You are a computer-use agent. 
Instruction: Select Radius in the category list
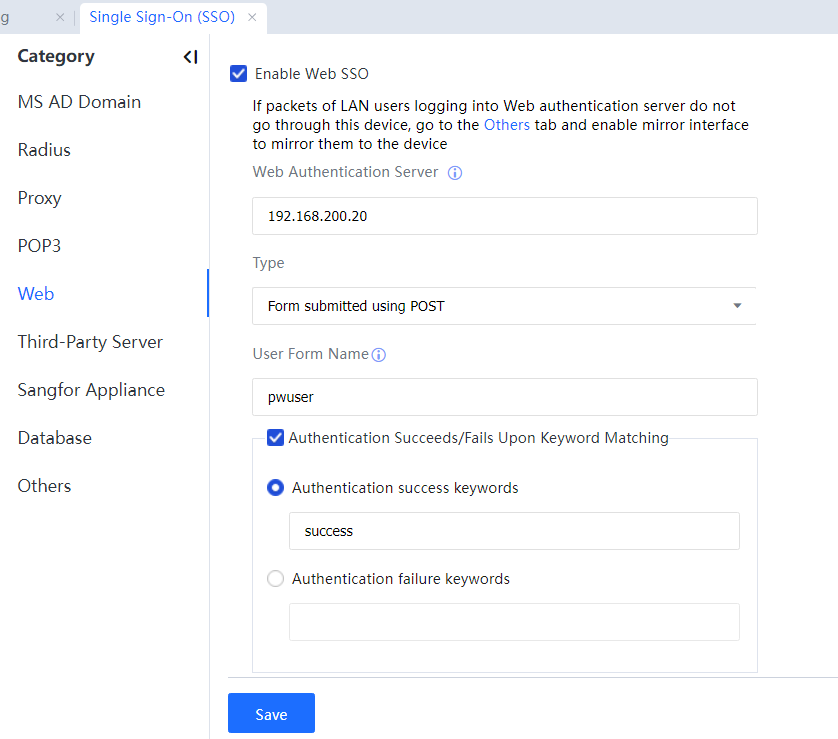pyautogui.click(x=44, y=150)
